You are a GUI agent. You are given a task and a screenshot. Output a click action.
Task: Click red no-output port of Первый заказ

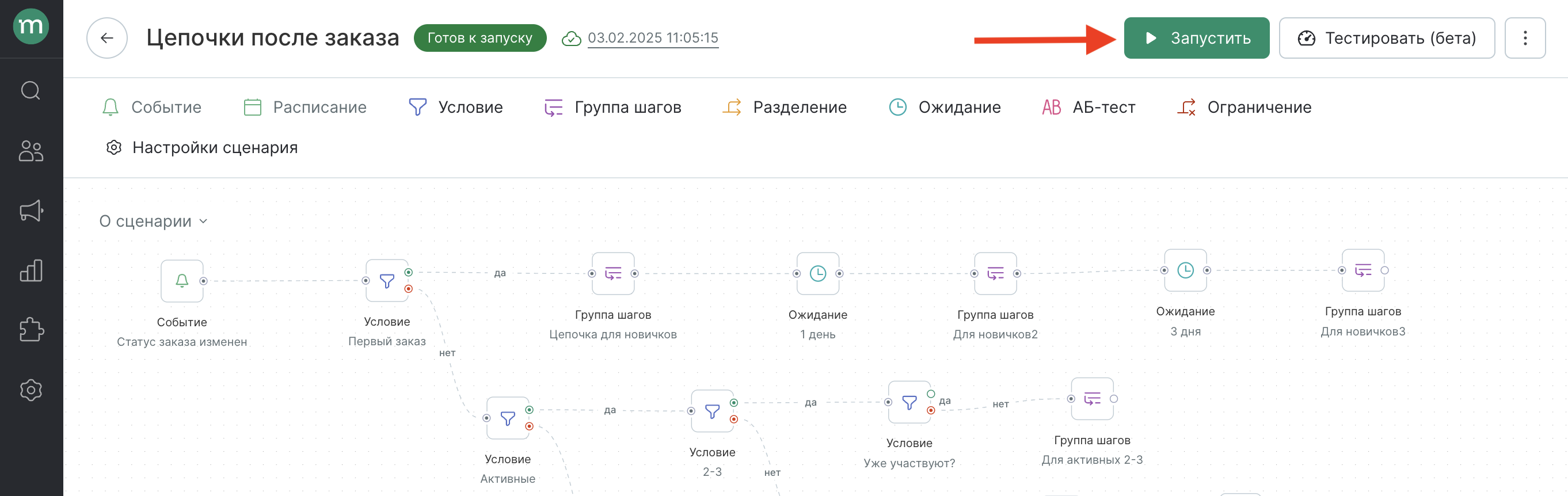(x=409, y=288)
